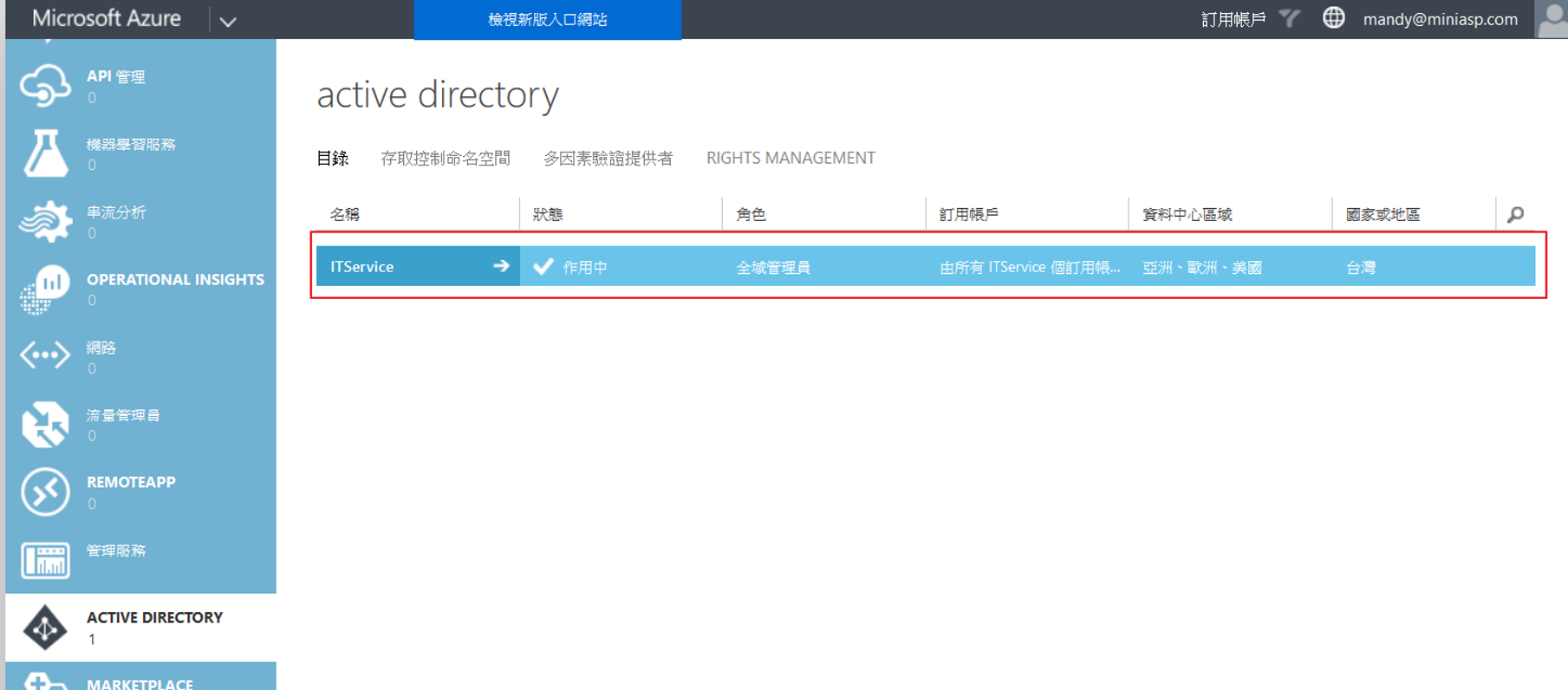Screen dimensions: 1568x690
Task: Sort by the 國家或地區 column header
Action: (x=1383, y=214)
